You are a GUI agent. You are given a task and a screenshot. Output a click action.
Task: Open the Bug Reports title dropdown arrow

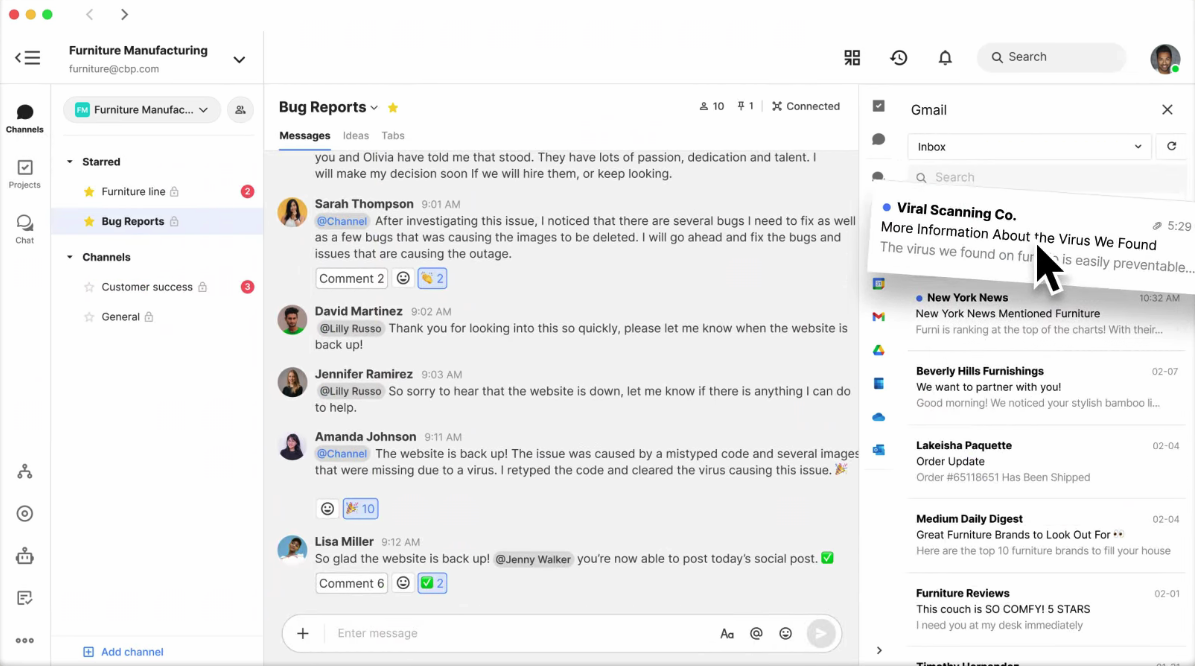point(374,108)
